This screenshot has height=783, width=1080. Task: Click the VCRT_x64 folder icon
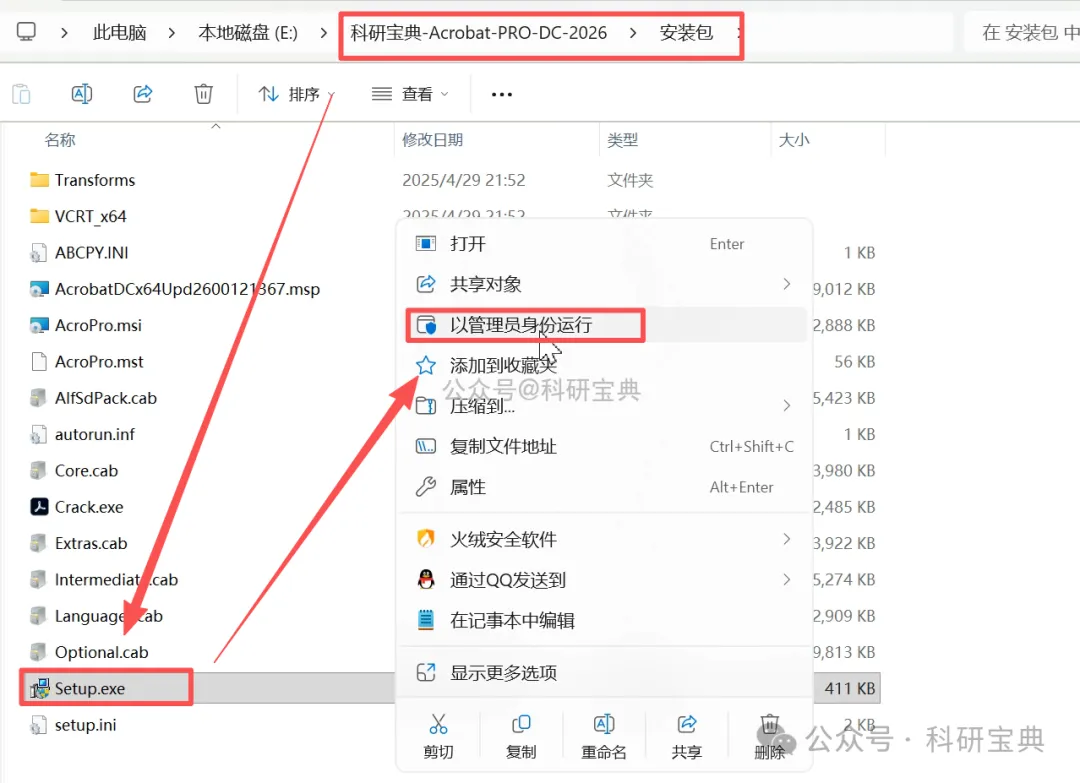coord(39,216)
